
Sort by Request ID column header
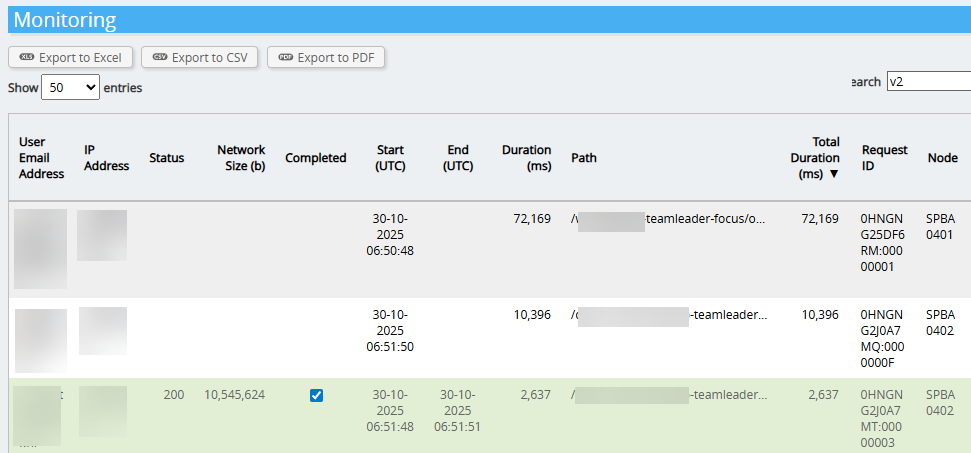coord(884,158)
